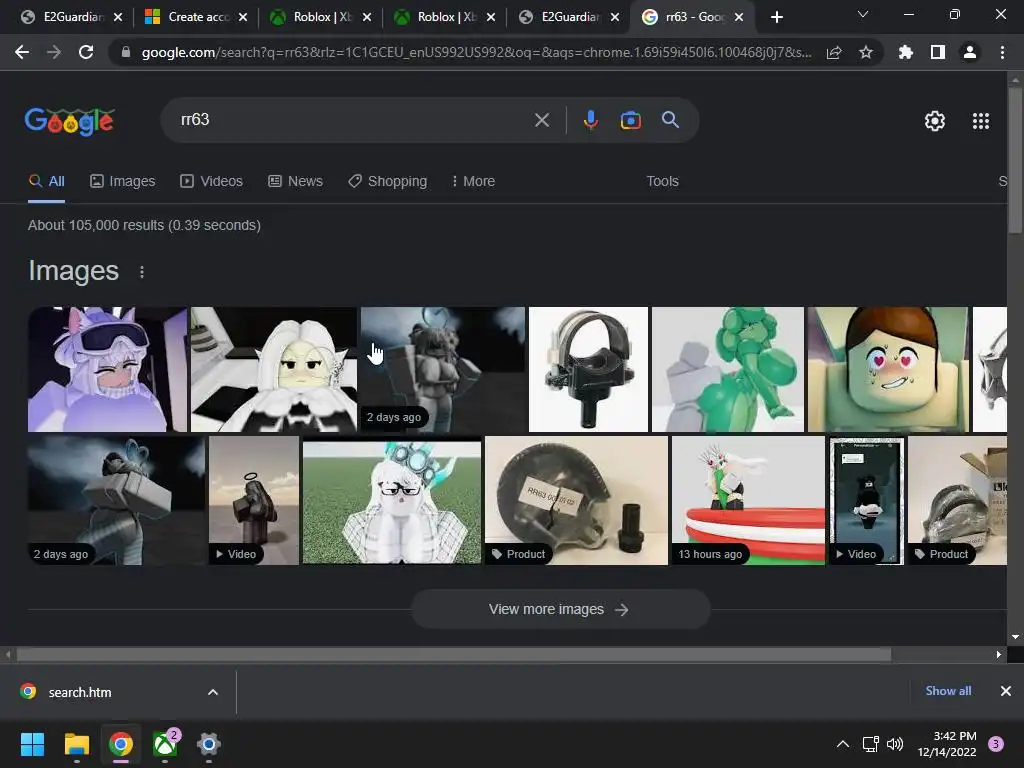Open the Images section three-dot options

coord(142,272)
